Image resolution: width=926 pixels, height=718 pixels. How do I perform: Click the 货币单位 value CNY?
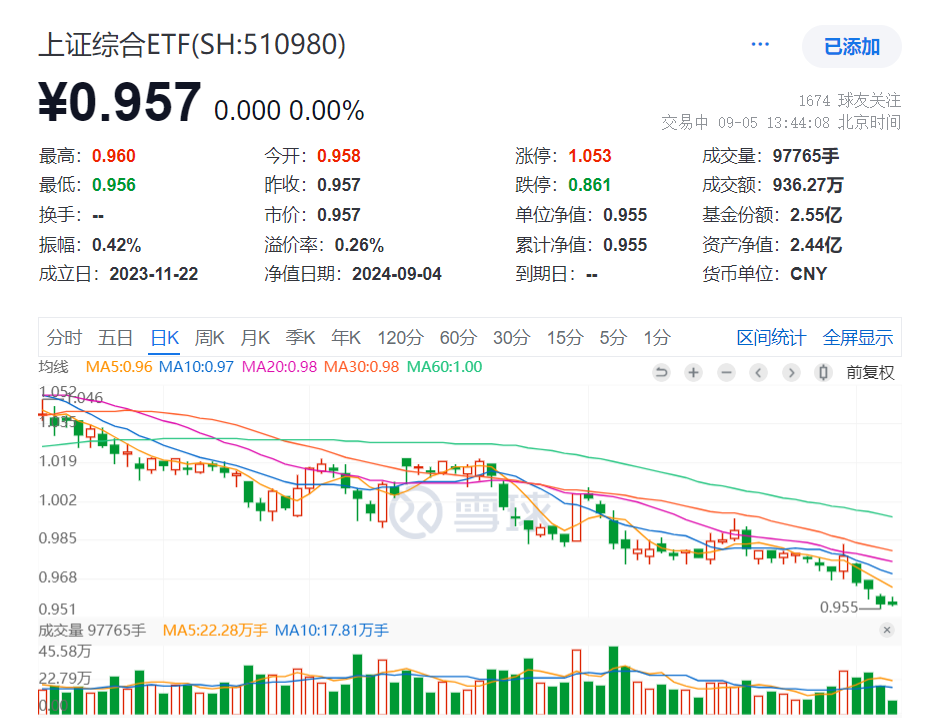coord(808,274)
